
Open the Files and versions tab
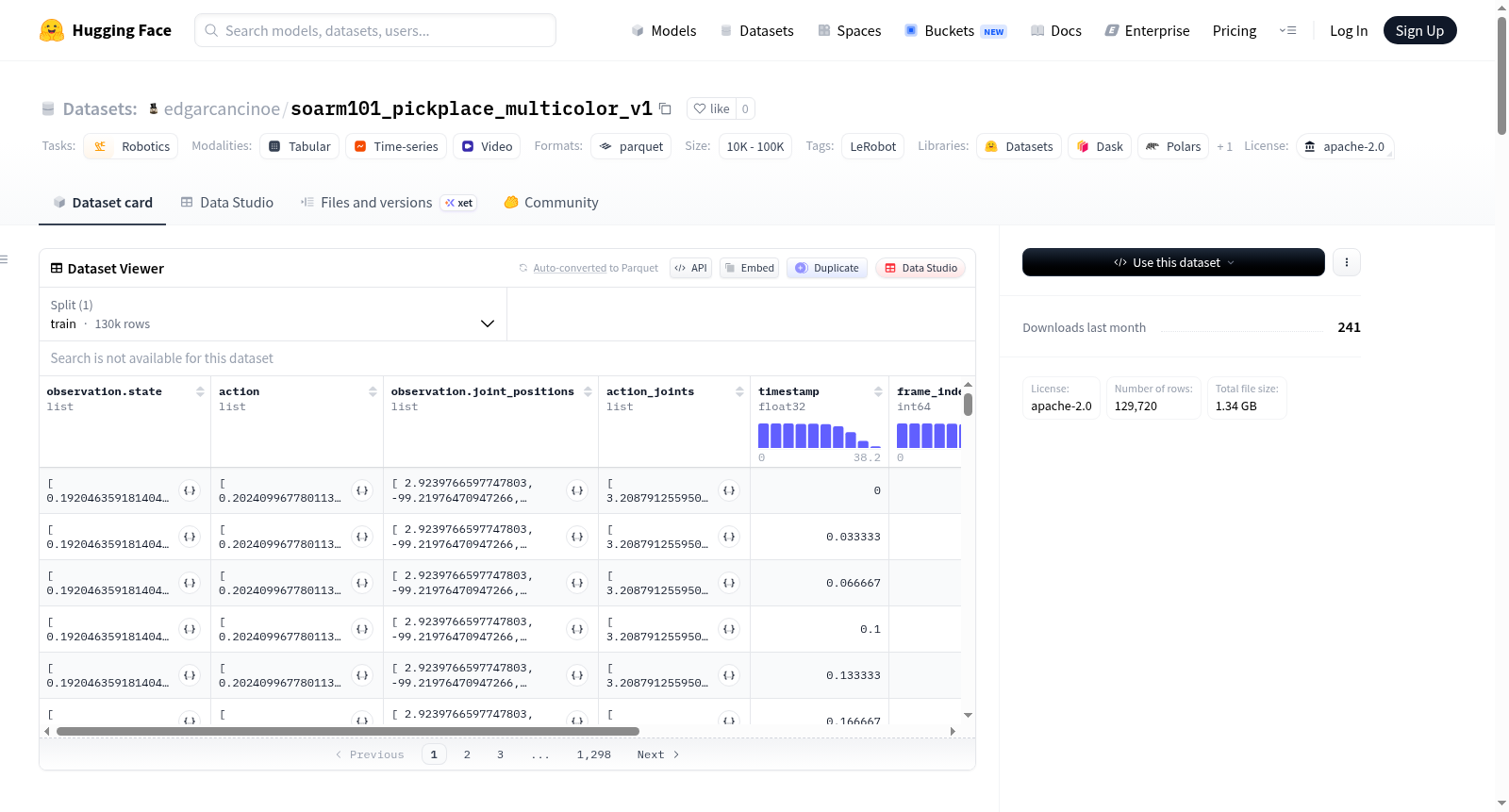pyautogui.click(x=389, y=202)
